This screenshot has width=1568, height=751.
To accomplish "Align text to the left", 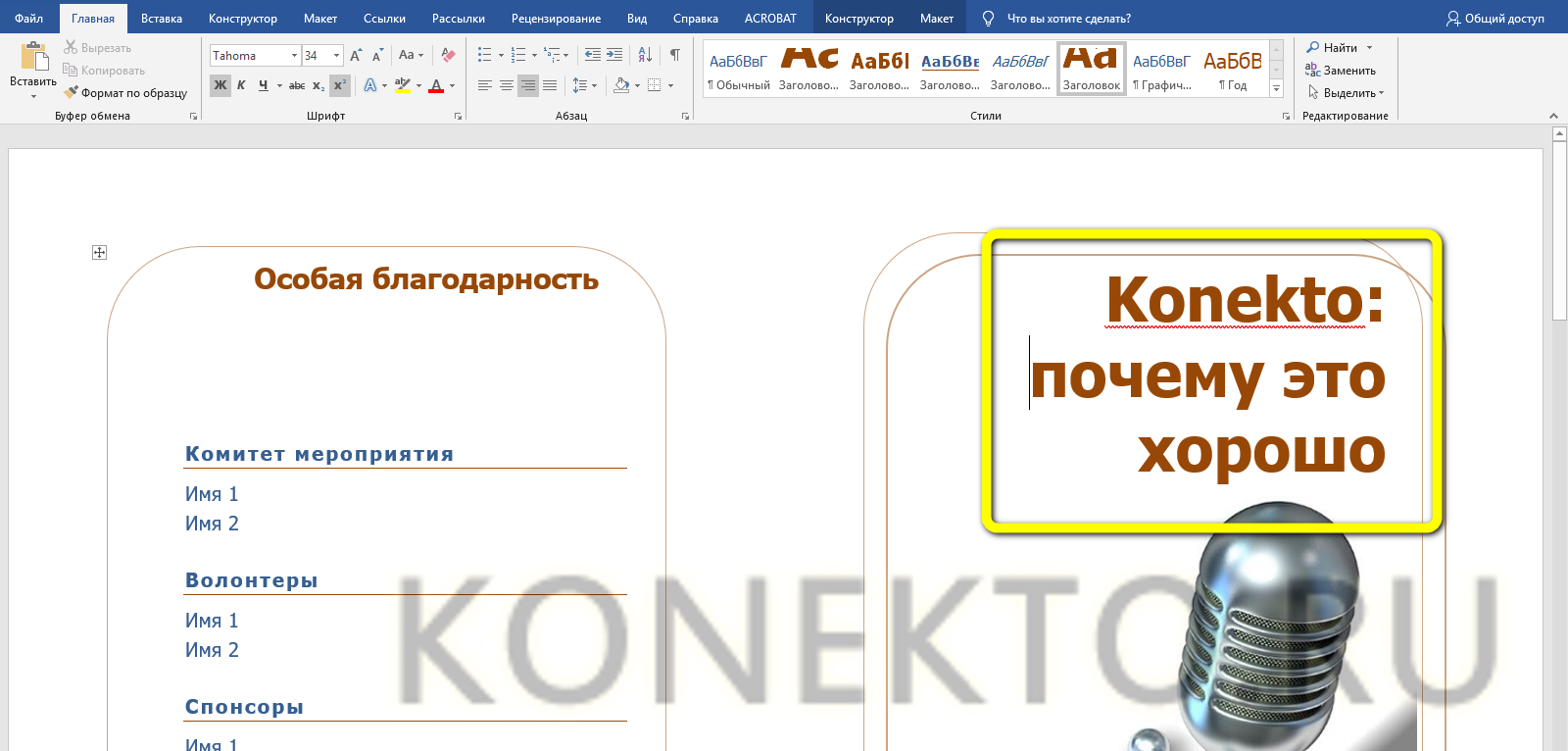I will pyautogui.click(x=485, y=85).
